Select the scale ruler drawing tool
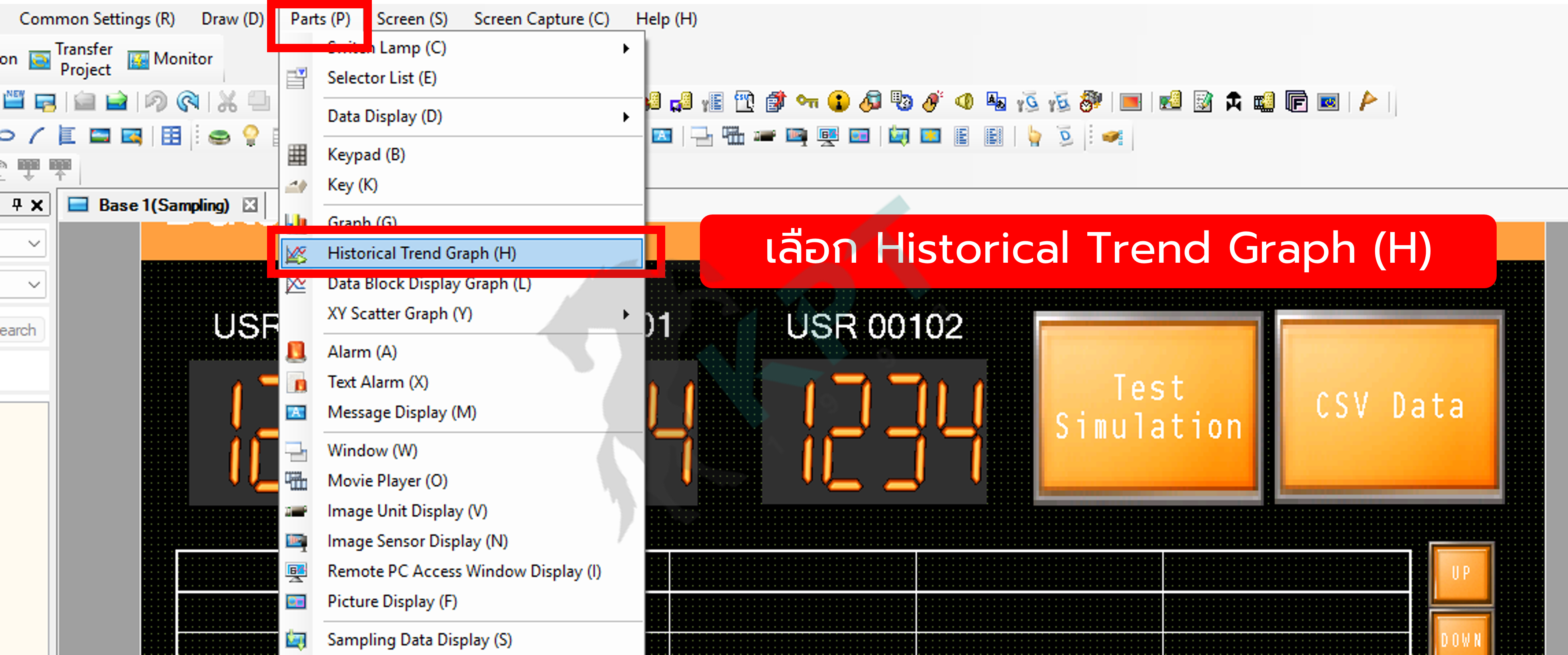The image size is (1568, 655). coord(66,136)
